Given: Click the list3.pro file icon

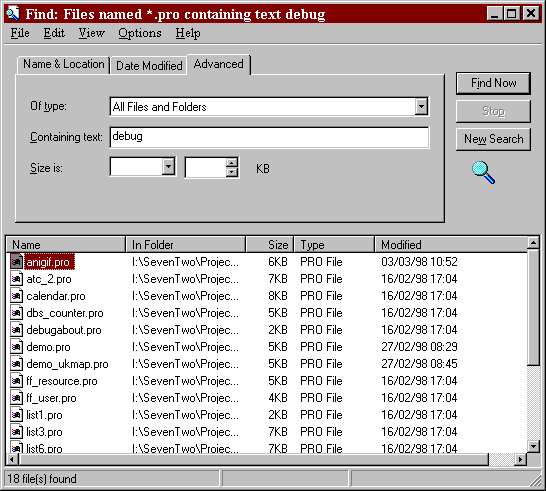Looking at the screenshot, I should pos(16,432).
